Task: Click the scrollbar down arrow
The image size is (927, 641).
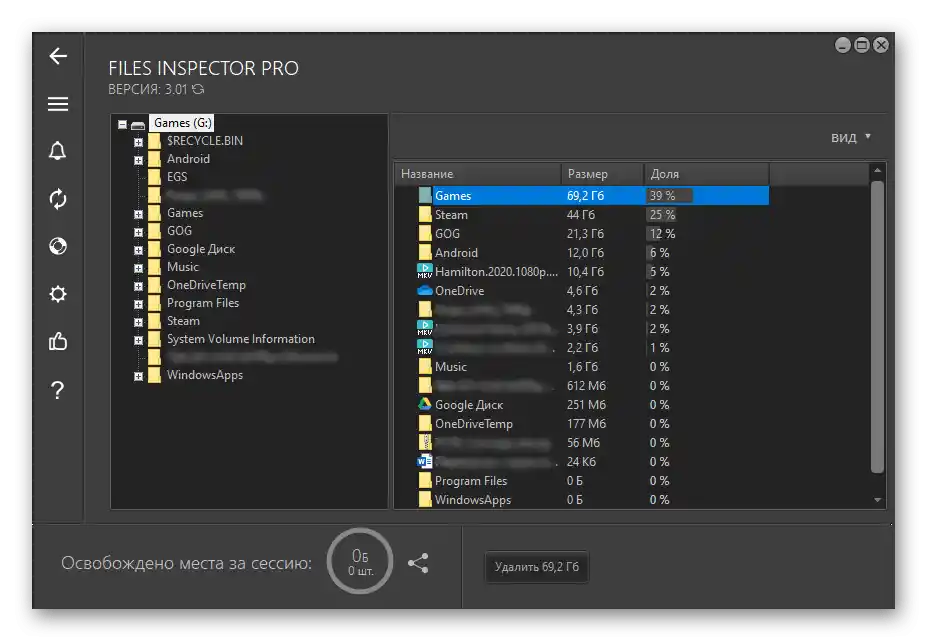Action: (x=877, y=500)
